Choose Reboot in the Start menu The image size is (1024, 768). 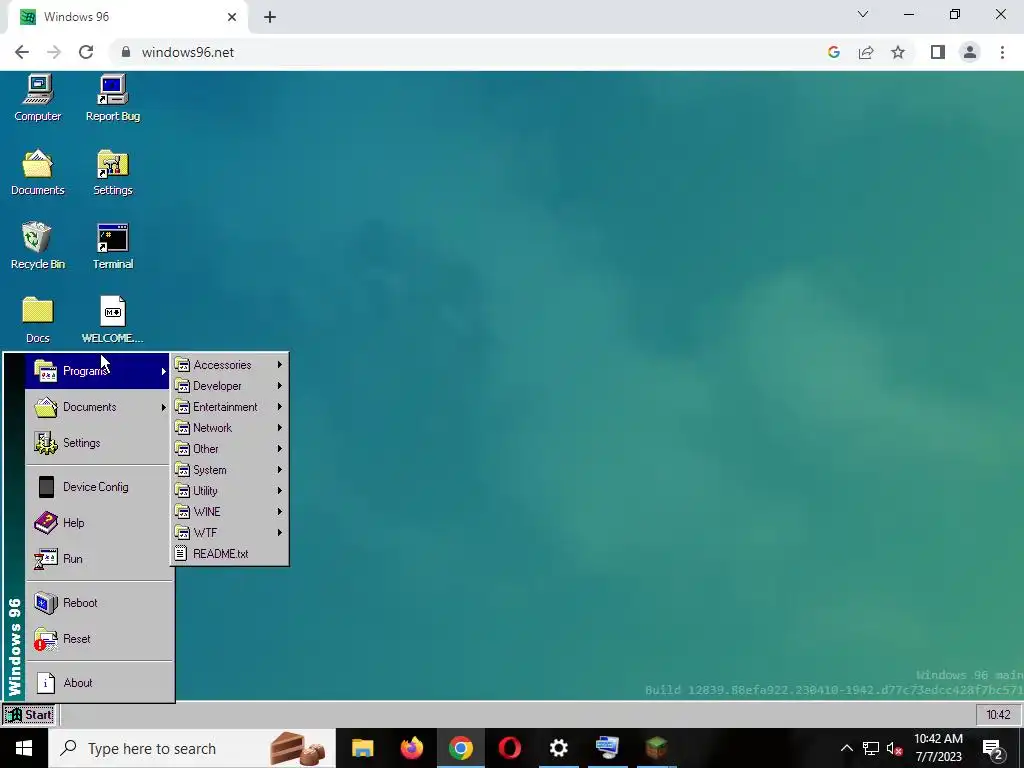97,603
